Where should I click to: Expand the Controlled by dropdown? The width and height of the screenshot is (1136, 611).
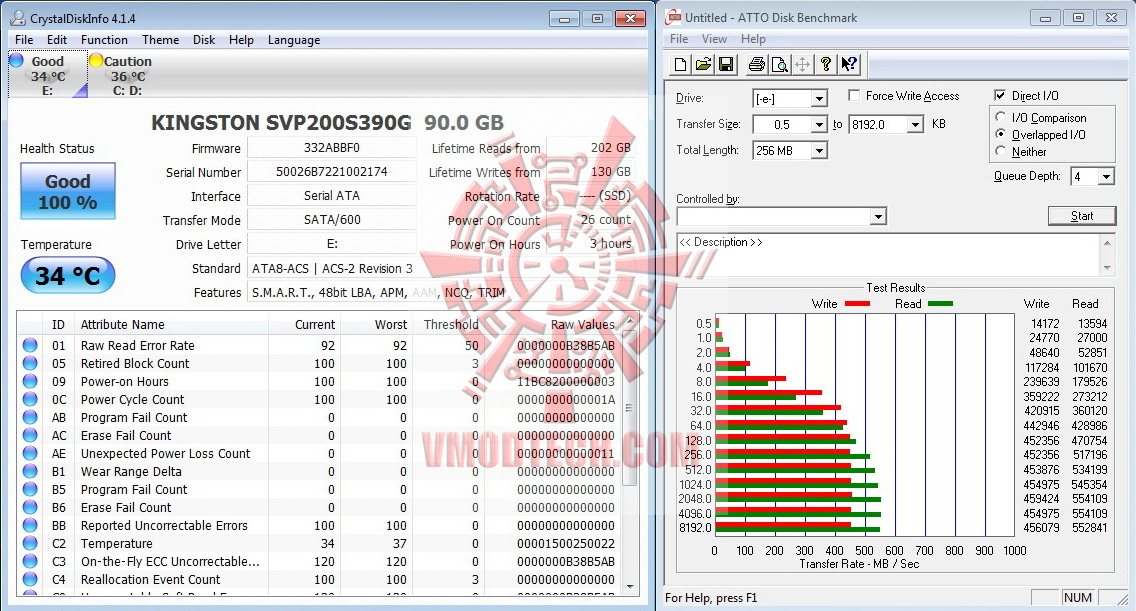click(878, 216)
